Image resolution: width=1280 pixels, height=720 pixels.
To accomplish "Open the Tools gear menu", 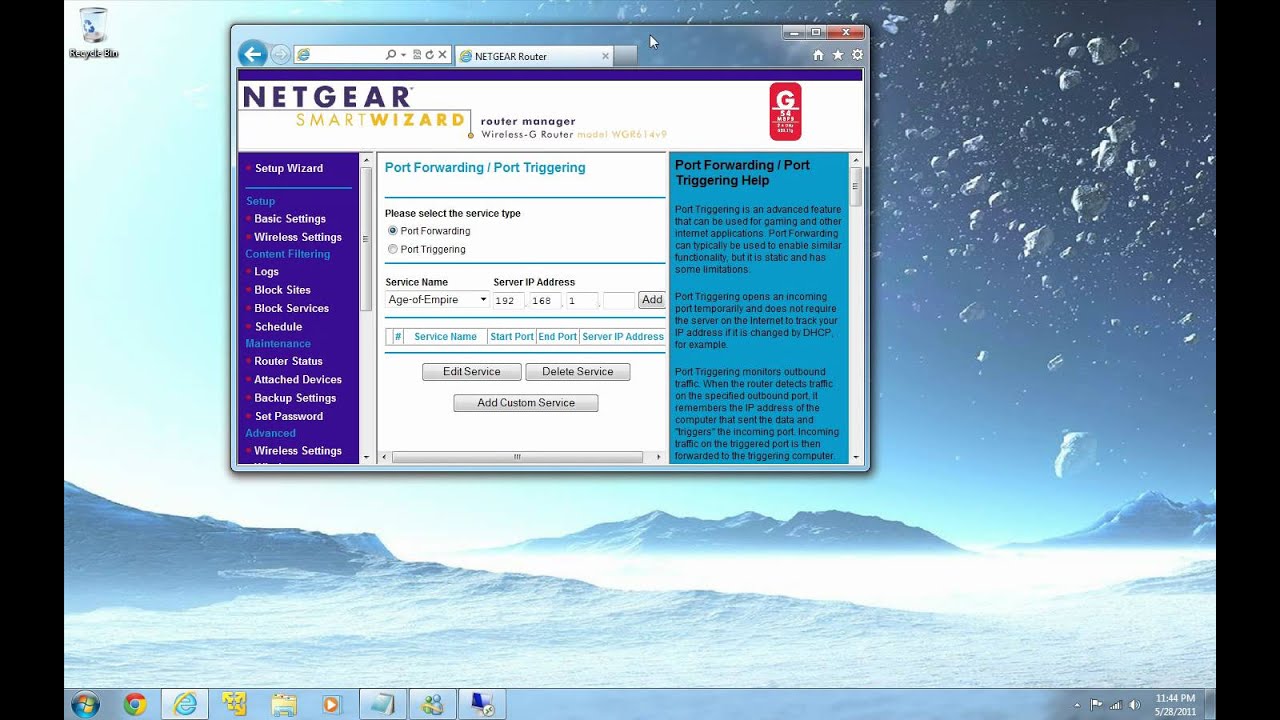I will (x=855, y=55).
